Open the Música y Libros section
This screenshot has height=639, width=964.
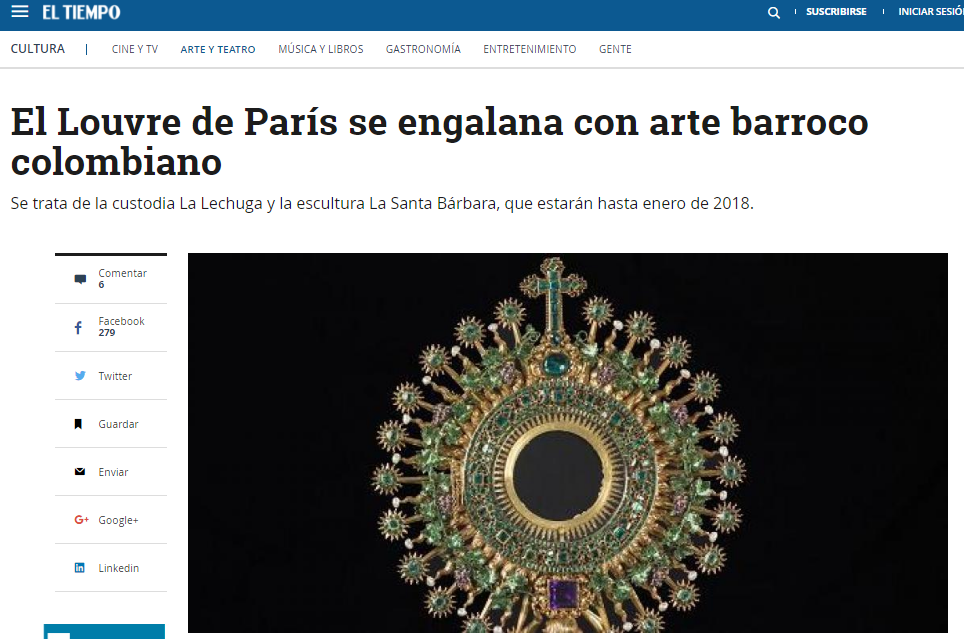tap(320, 49)
